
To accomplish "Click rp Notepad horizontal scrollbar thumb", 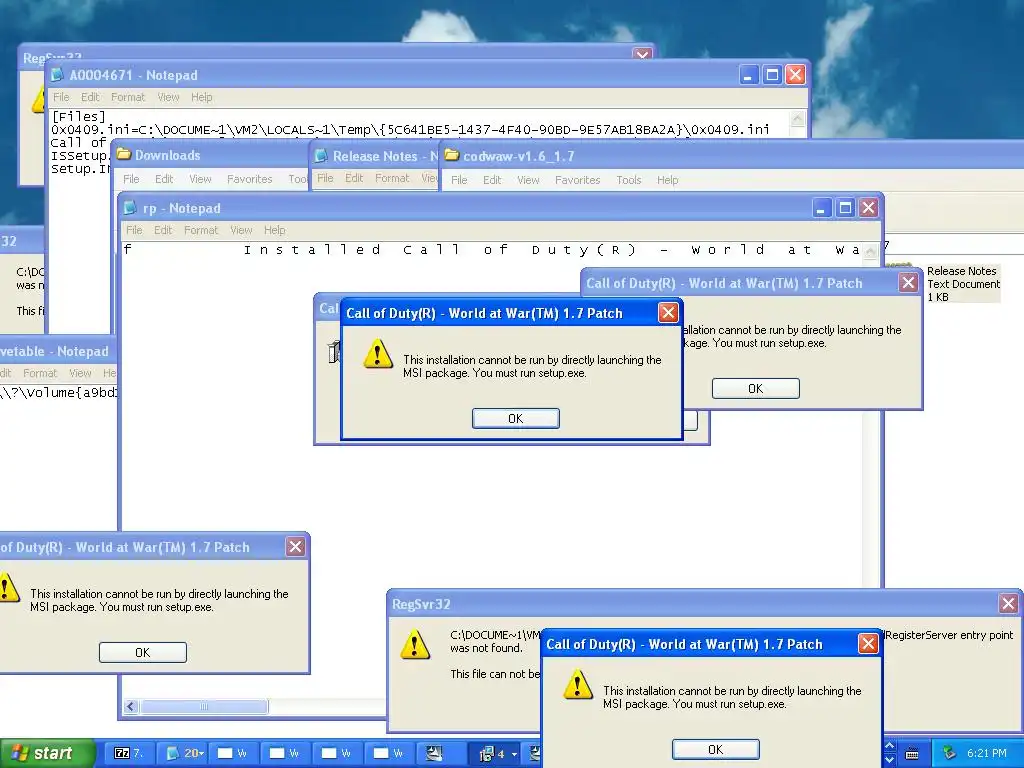I will pyautogui.click(x=204, y=707).
